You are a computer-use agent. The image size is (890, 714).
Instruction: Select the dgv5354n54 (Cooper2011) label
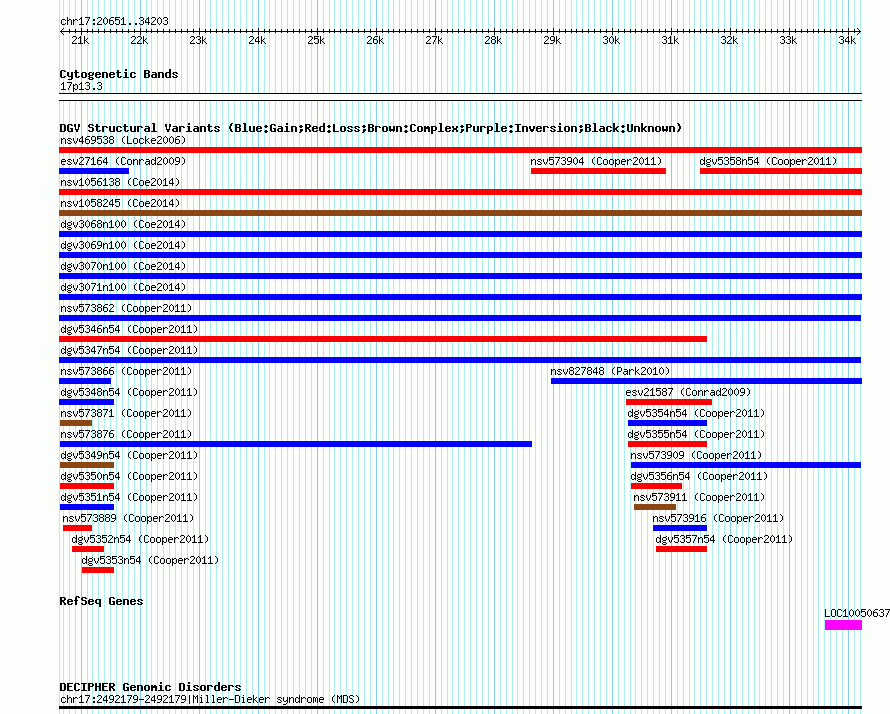coord(696,413)
